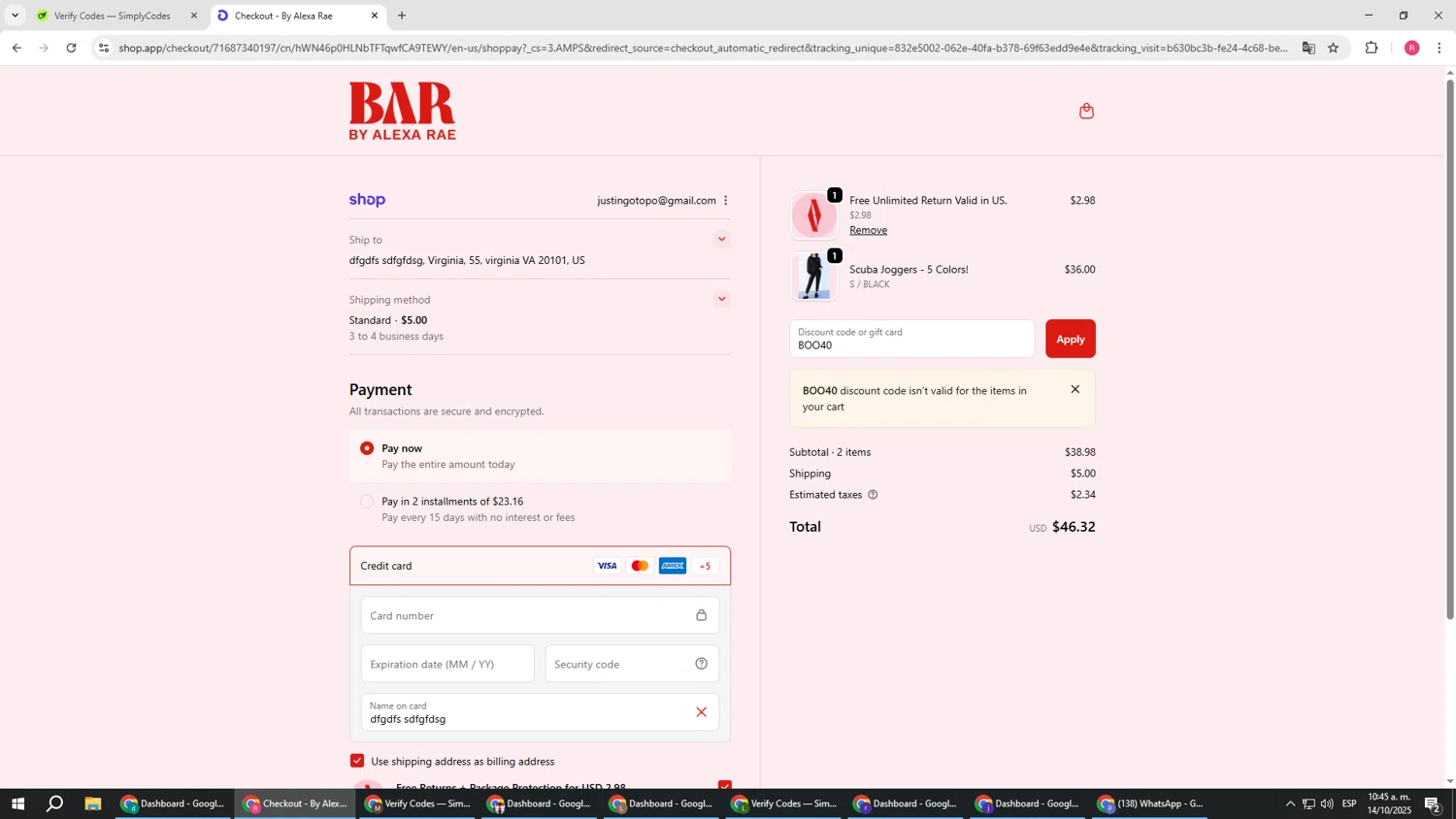Image resolution: width=1456 pixels, height=819 pixels.
Task: Show hidden system tray icons
Action: 1290,803
